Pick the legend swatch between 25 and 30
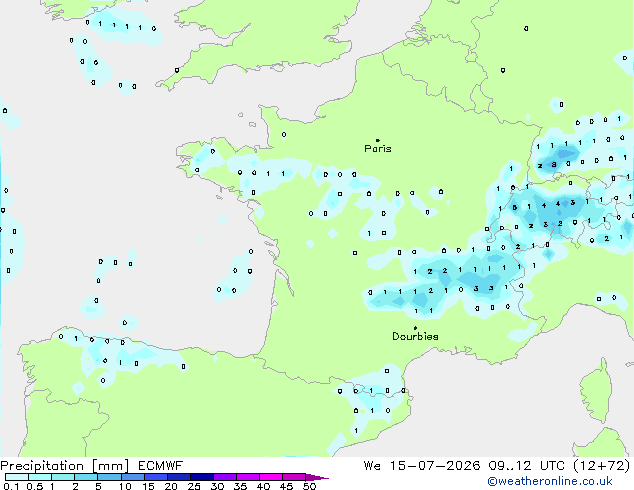 click(201, 477)
